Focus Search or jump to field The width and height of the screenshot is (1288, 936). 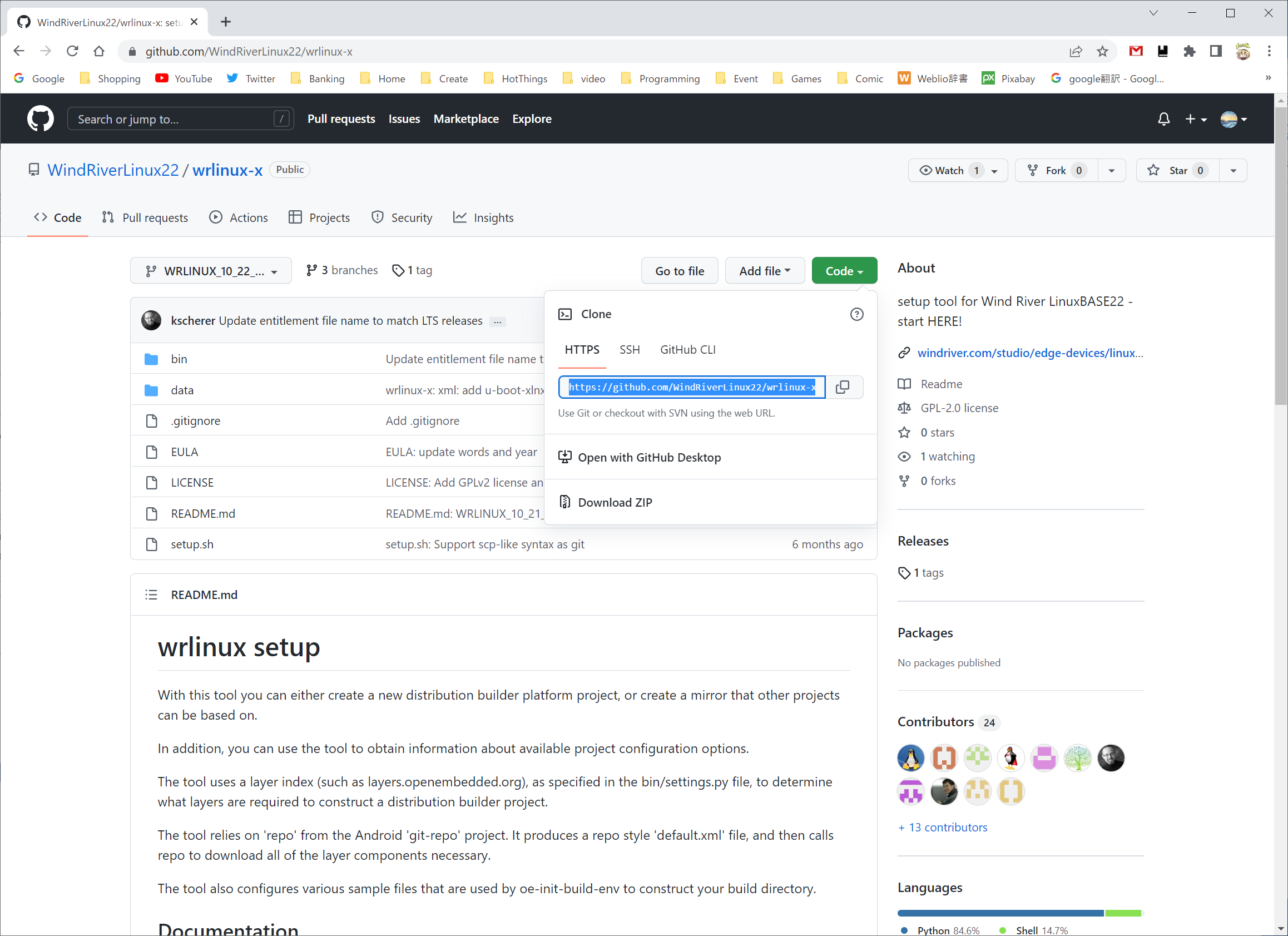tap(180, 118)
